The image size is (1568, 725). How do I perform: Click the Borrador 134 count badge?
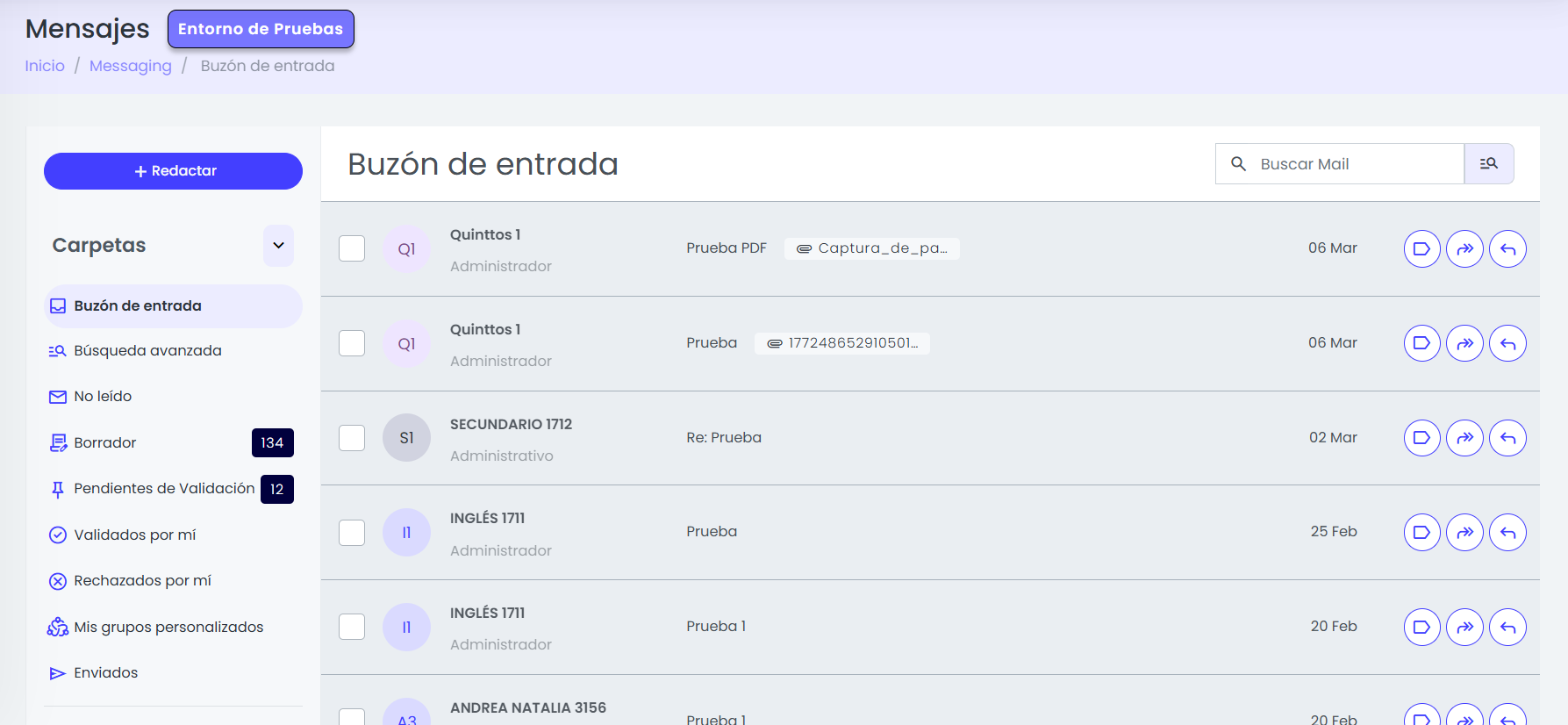(x=273, y=443)
